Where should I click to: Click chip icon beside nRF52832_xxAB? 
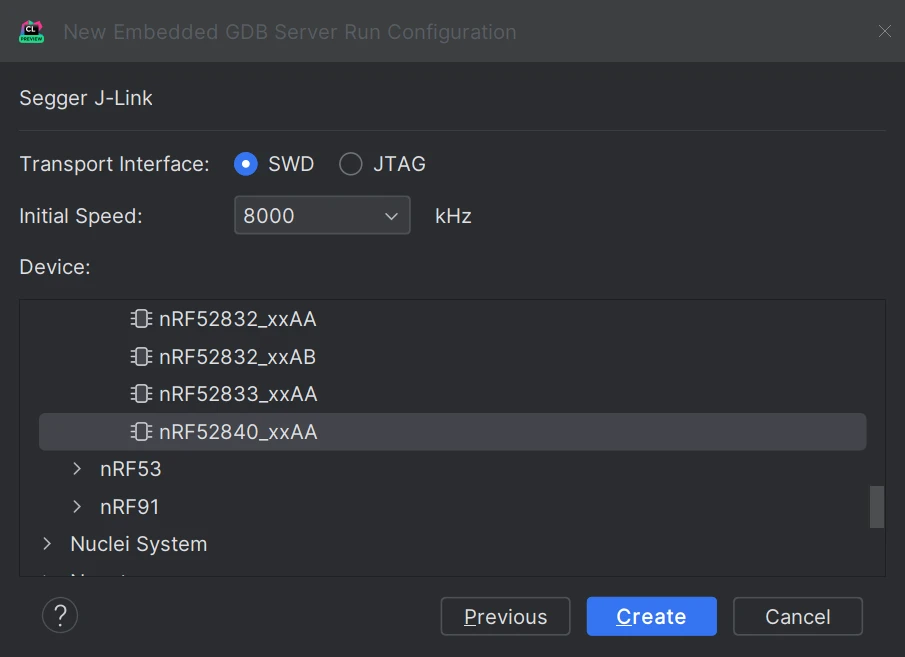pos(142,357)
